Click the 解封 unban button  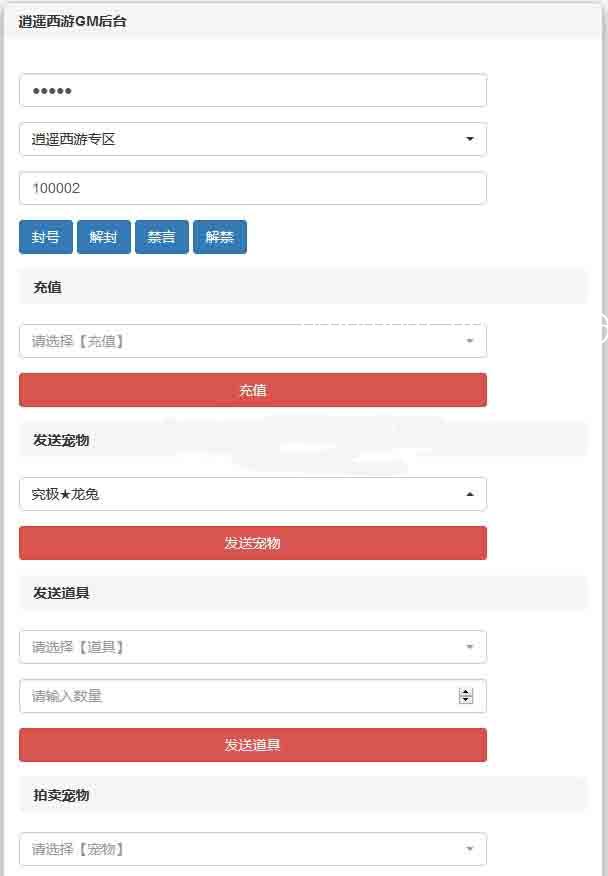[104, 237]
